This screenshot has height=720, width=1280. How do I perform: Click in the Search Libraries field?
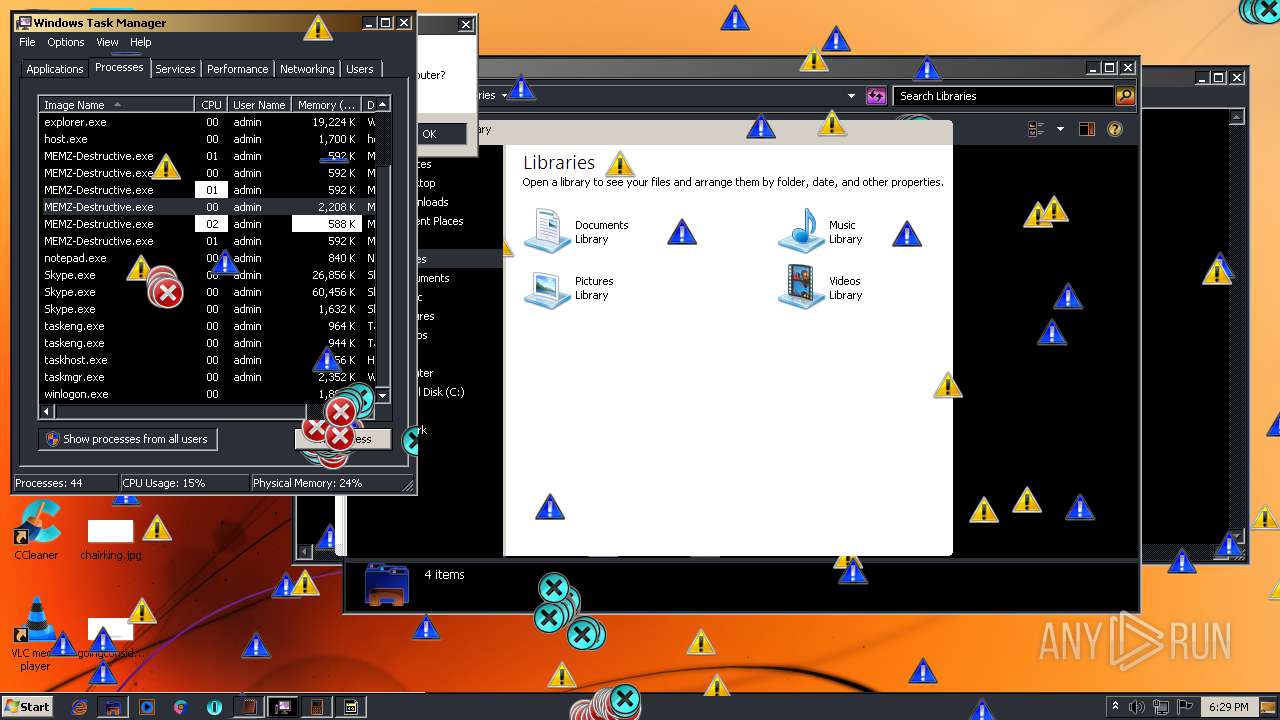tap(1003, 96)
